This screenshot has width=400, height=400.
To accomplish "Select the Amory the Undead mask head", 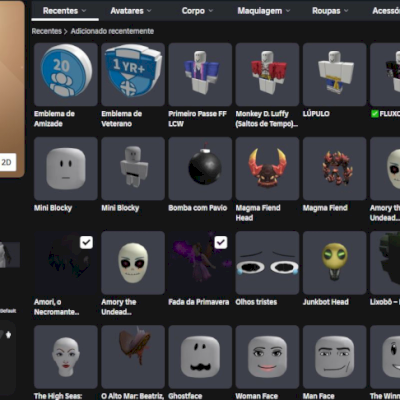I will (x=133, y=263).
